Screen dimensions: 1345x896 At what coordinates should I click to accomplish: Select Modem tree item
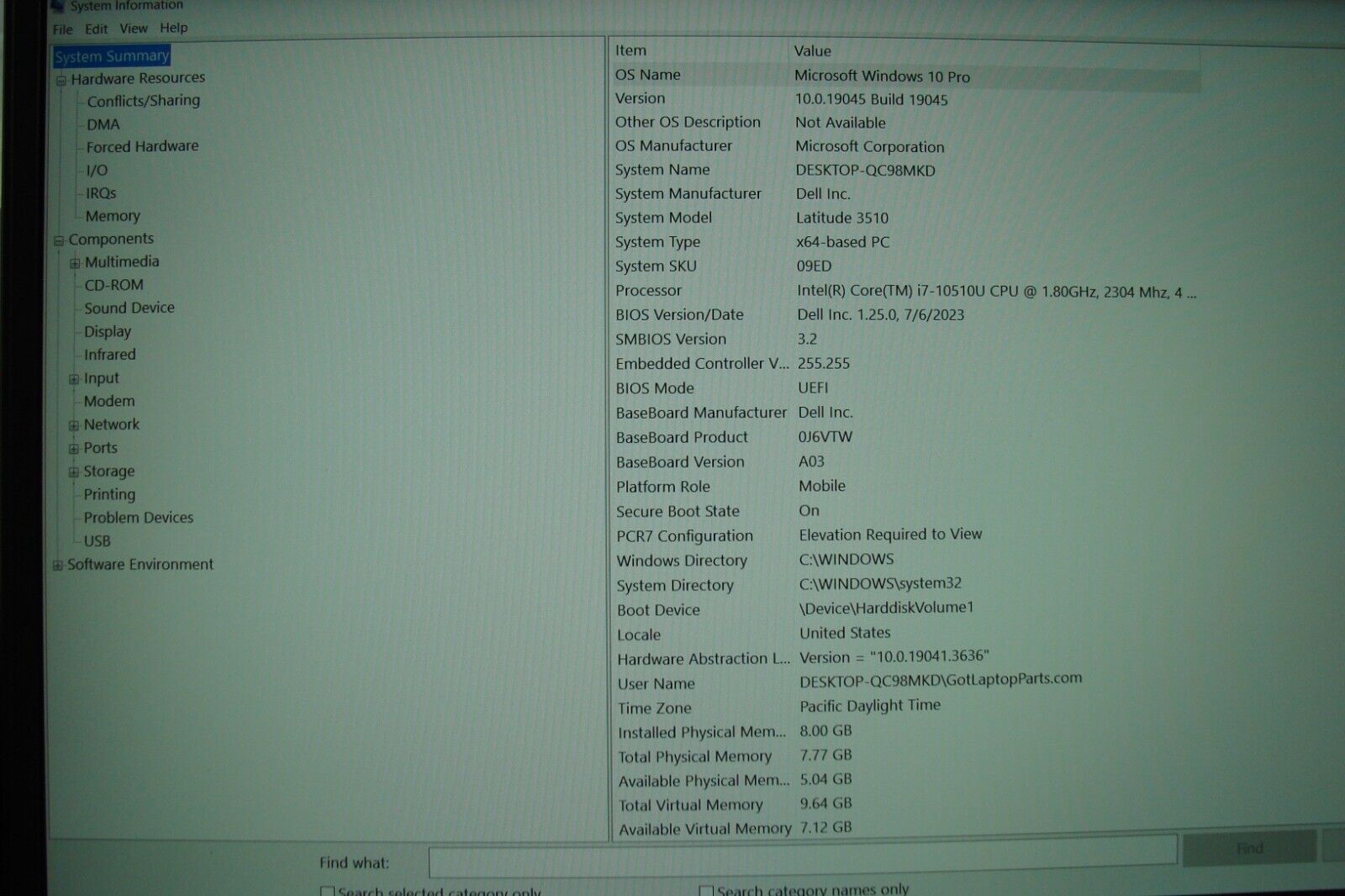pos(108,401)
